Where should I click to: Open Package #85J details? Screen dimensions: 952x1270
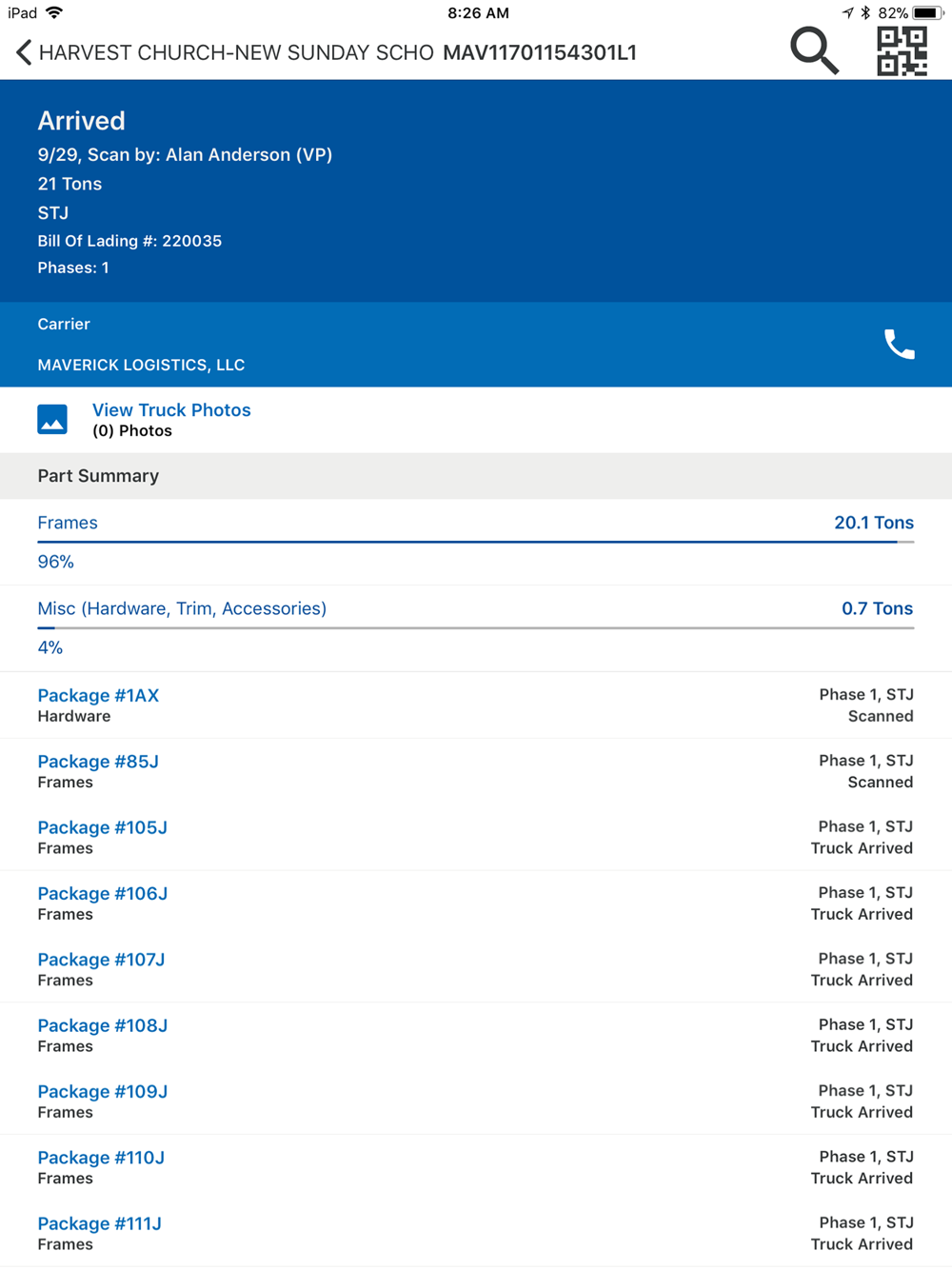[98, 762]
